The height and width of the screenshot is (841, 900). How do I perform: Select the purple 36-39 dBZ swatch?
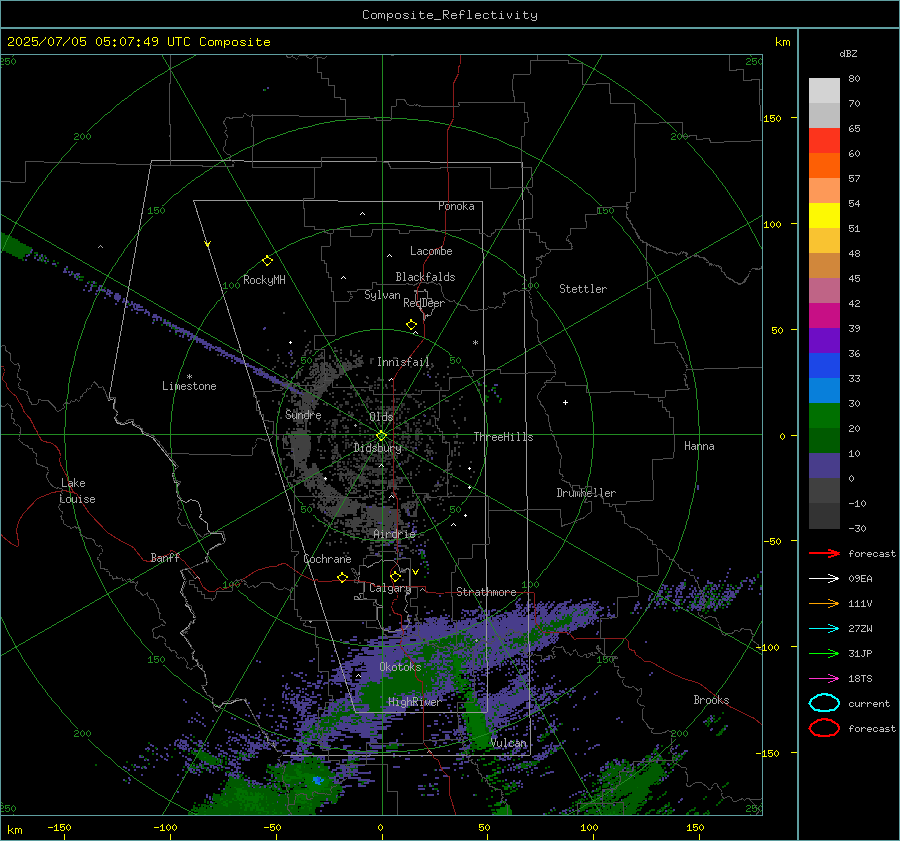pyautogui.click(x=824, y=341)
